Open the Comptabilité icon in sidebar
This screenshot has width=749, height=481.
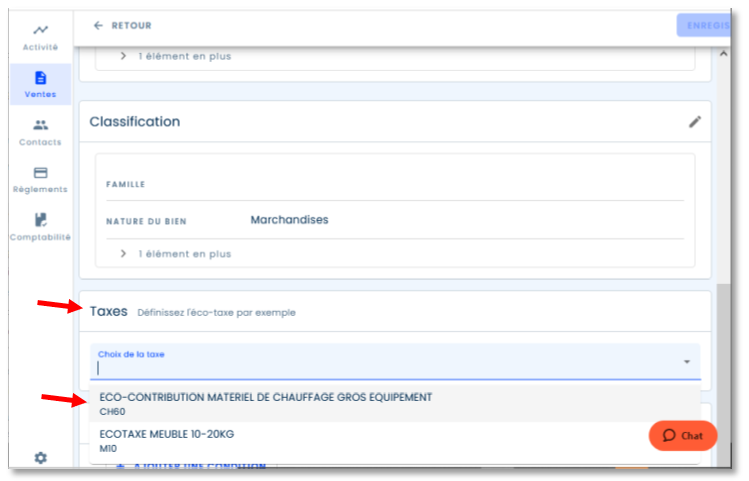pos(41,220)
